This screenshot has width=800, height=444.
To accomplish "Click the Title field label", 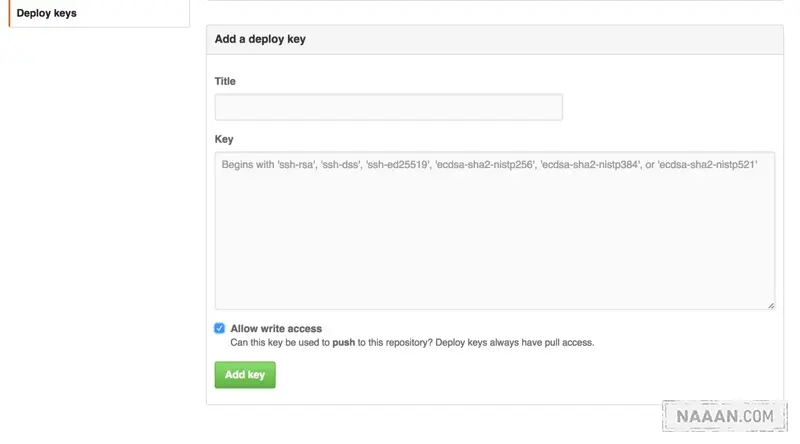I will coord(225,81).
